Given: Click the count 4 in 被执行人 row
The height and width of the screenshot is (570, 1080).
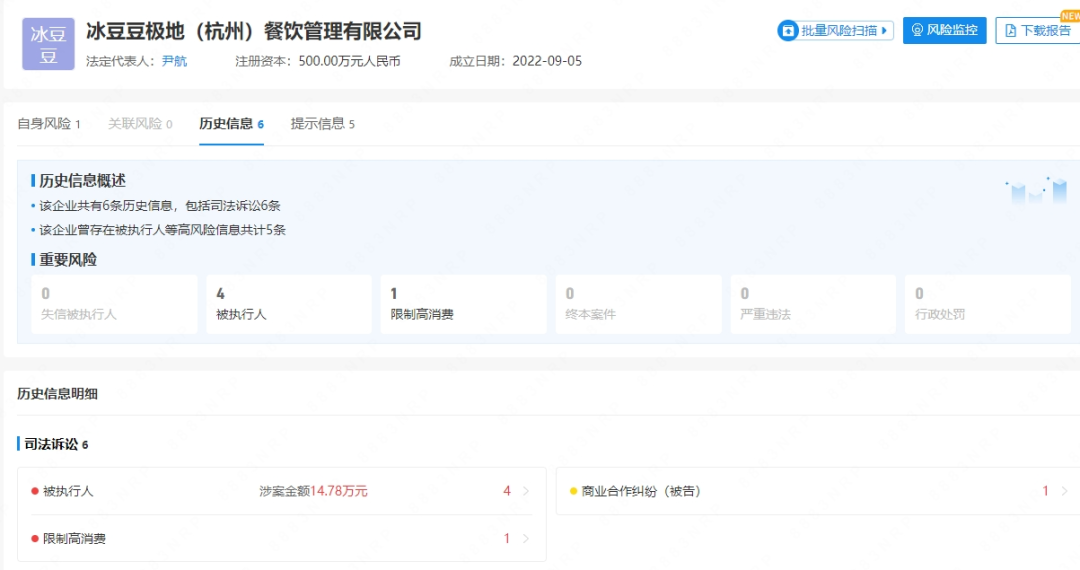Looking at the screenshot, I should (x=507, y=492).
